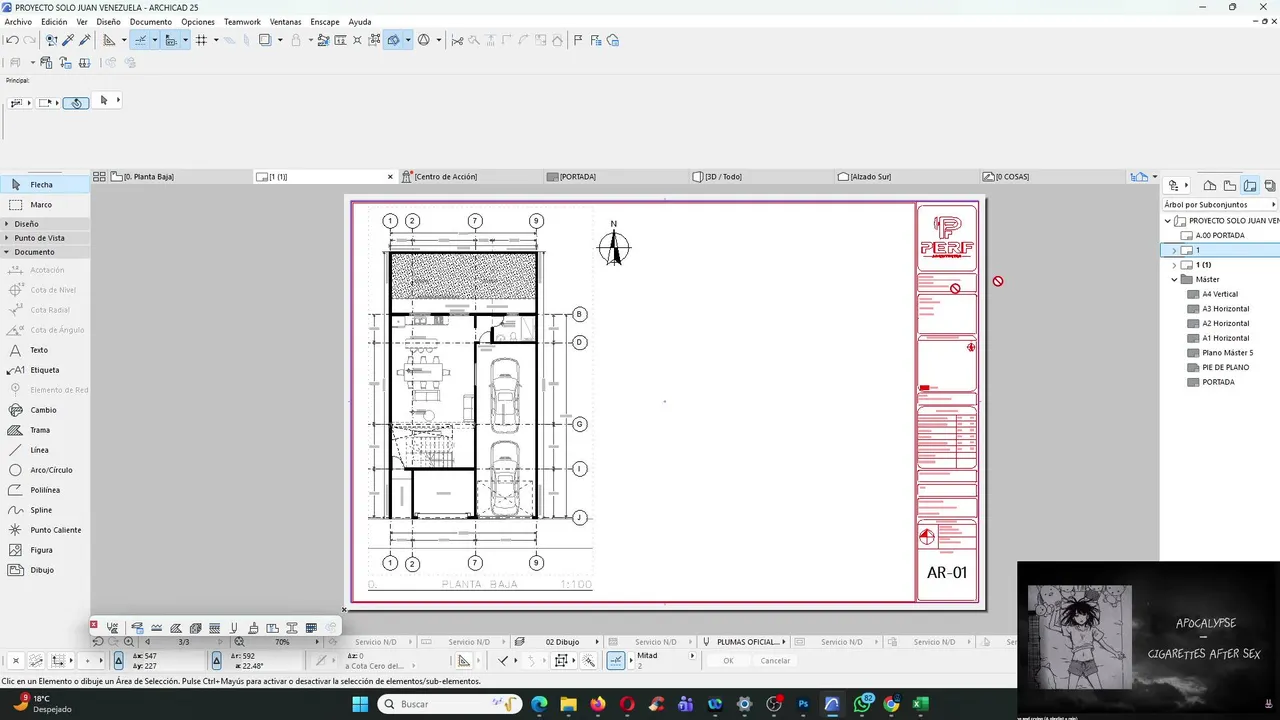The width and height of the screenshot is (1280, 720).
Task: Close the [1 (1)] layout tab
Action: pyautogui.click(x=390, y=177)
